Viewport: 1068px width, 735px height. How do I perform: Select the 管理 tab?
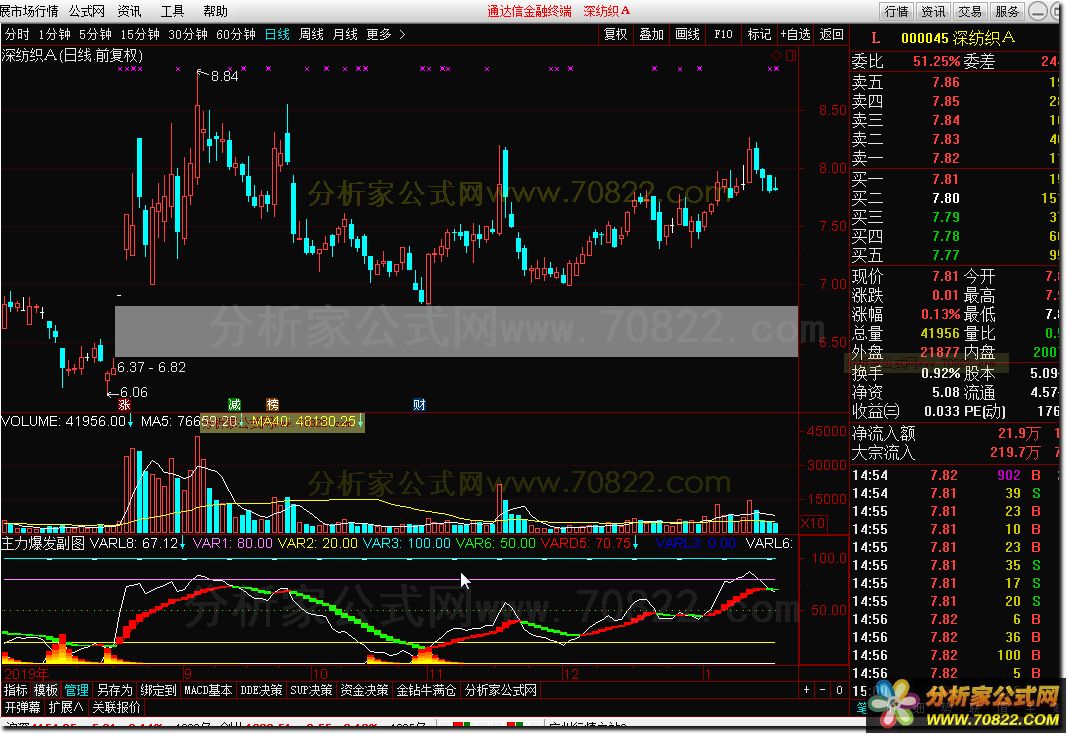[x=76, y=690]
